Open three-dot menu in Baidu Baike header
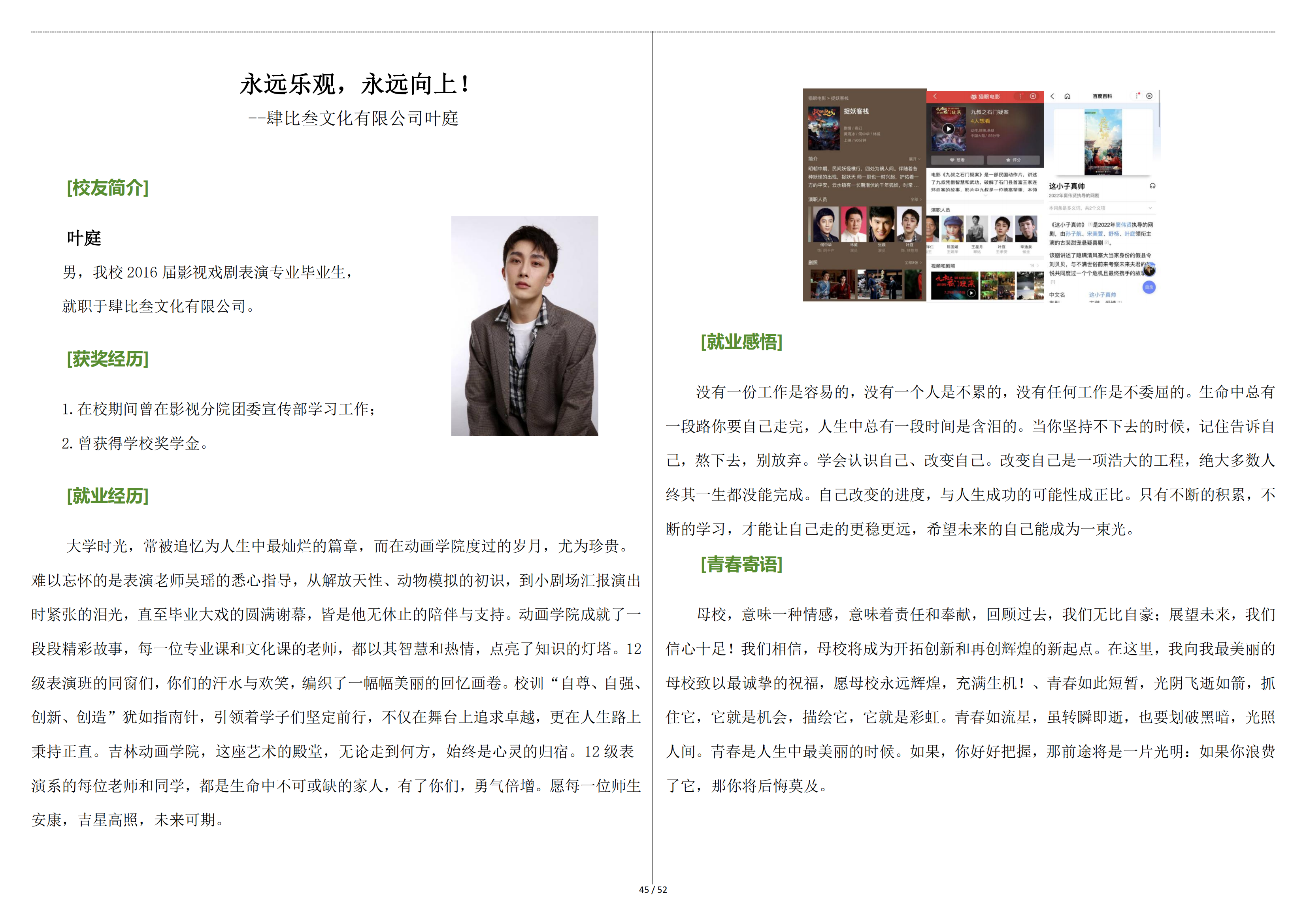The image size is (1307, 924). pos(1137,96)
